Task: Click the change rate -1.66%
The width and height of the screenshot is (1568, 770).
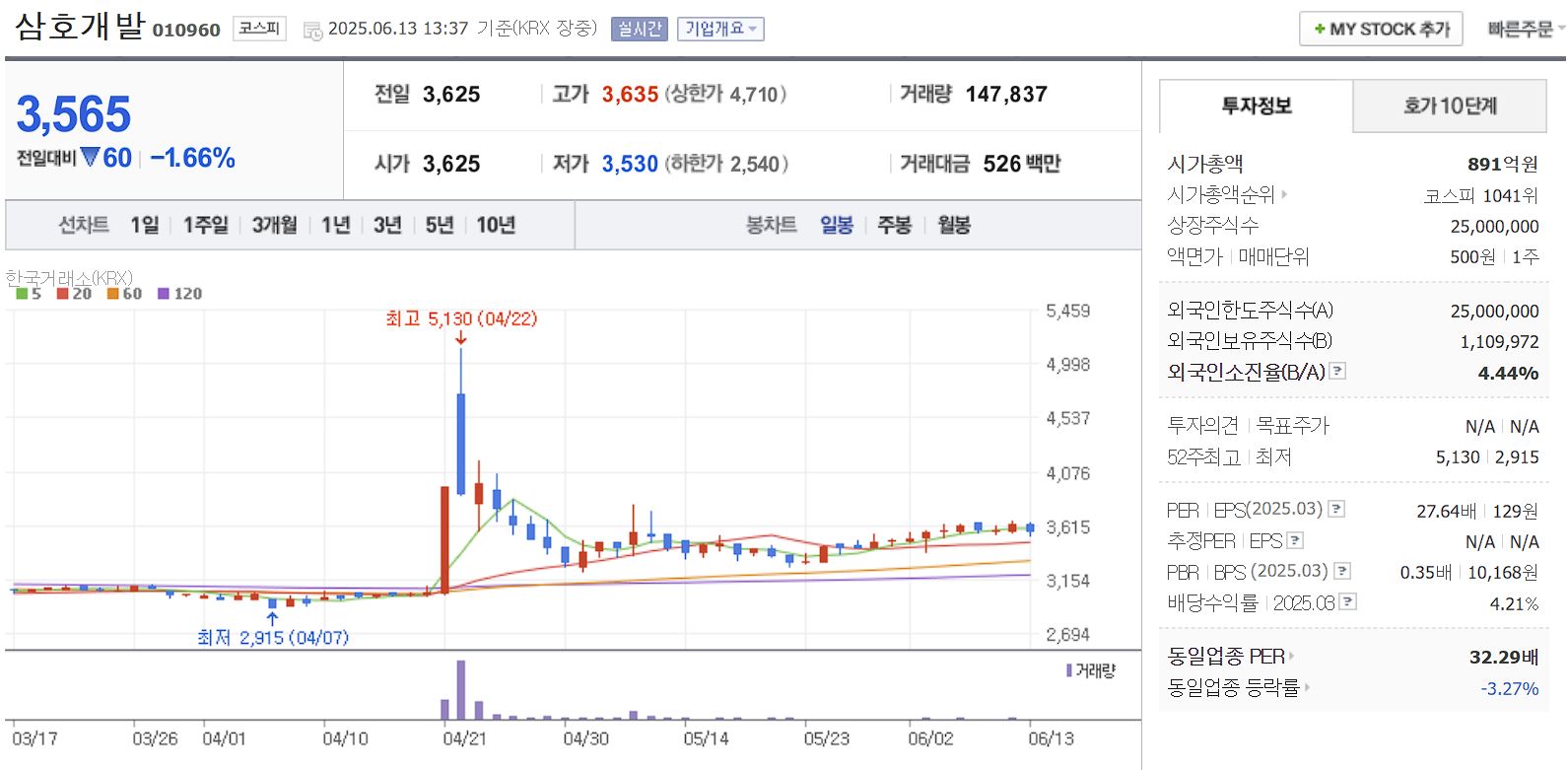Action: coord(193,158)
